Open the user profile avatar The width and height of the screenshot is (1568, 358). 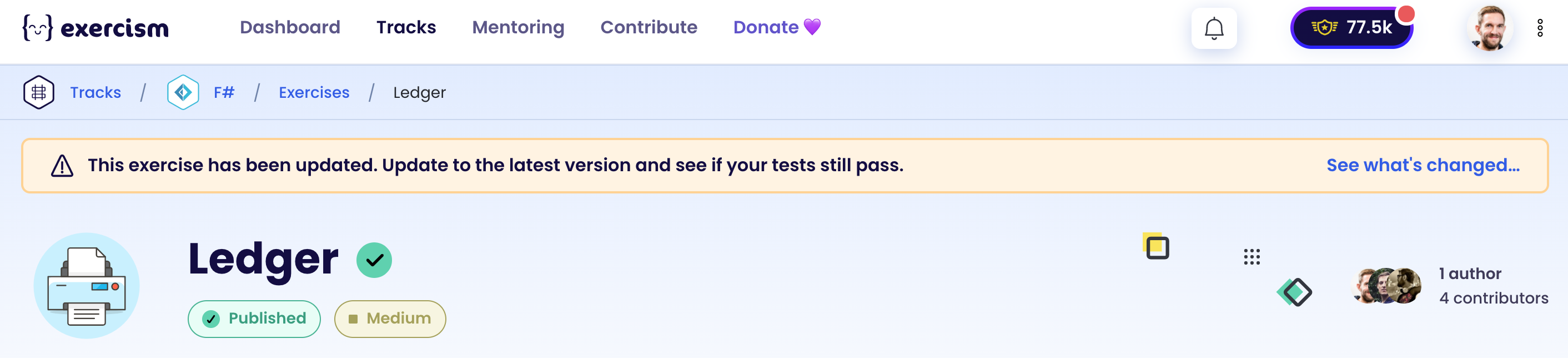click(1489, 28)
